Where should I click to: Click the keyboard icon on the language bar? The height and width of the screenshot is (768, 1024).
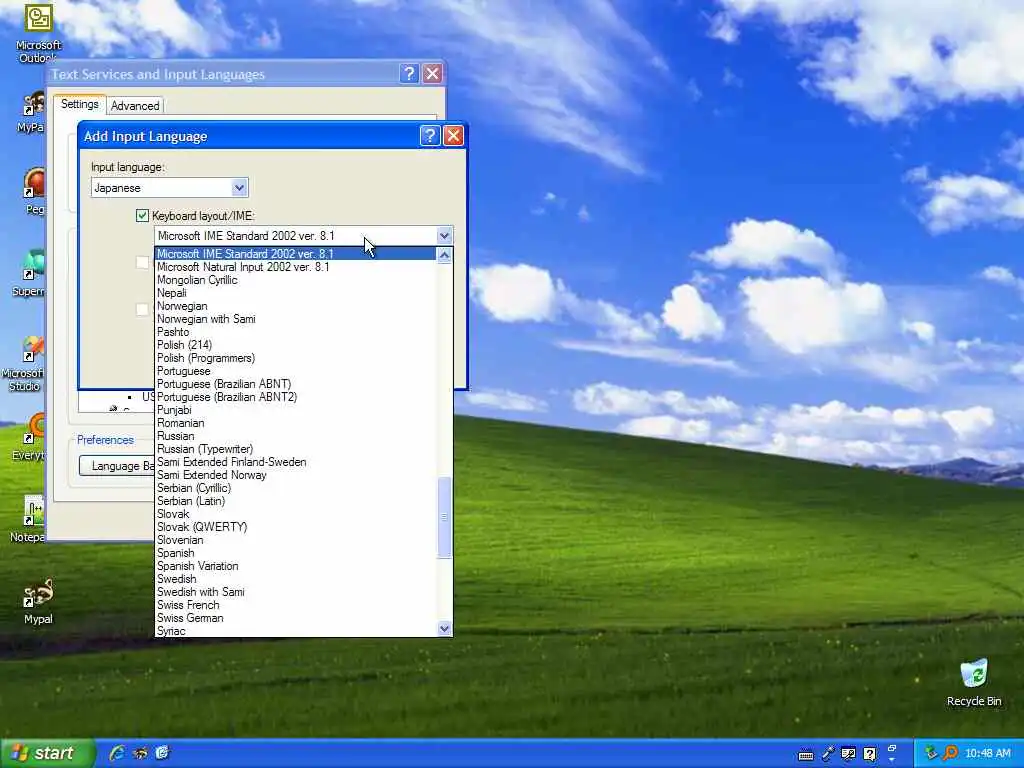(805, 755)
